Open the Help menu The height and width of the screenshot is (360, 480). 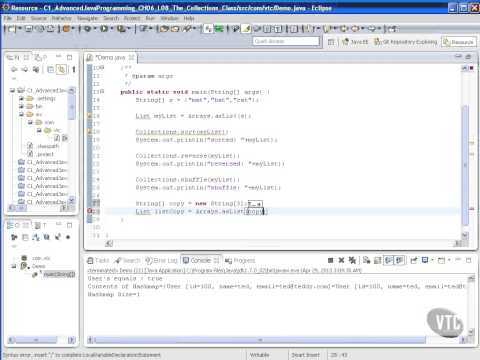tap(189, 18)
